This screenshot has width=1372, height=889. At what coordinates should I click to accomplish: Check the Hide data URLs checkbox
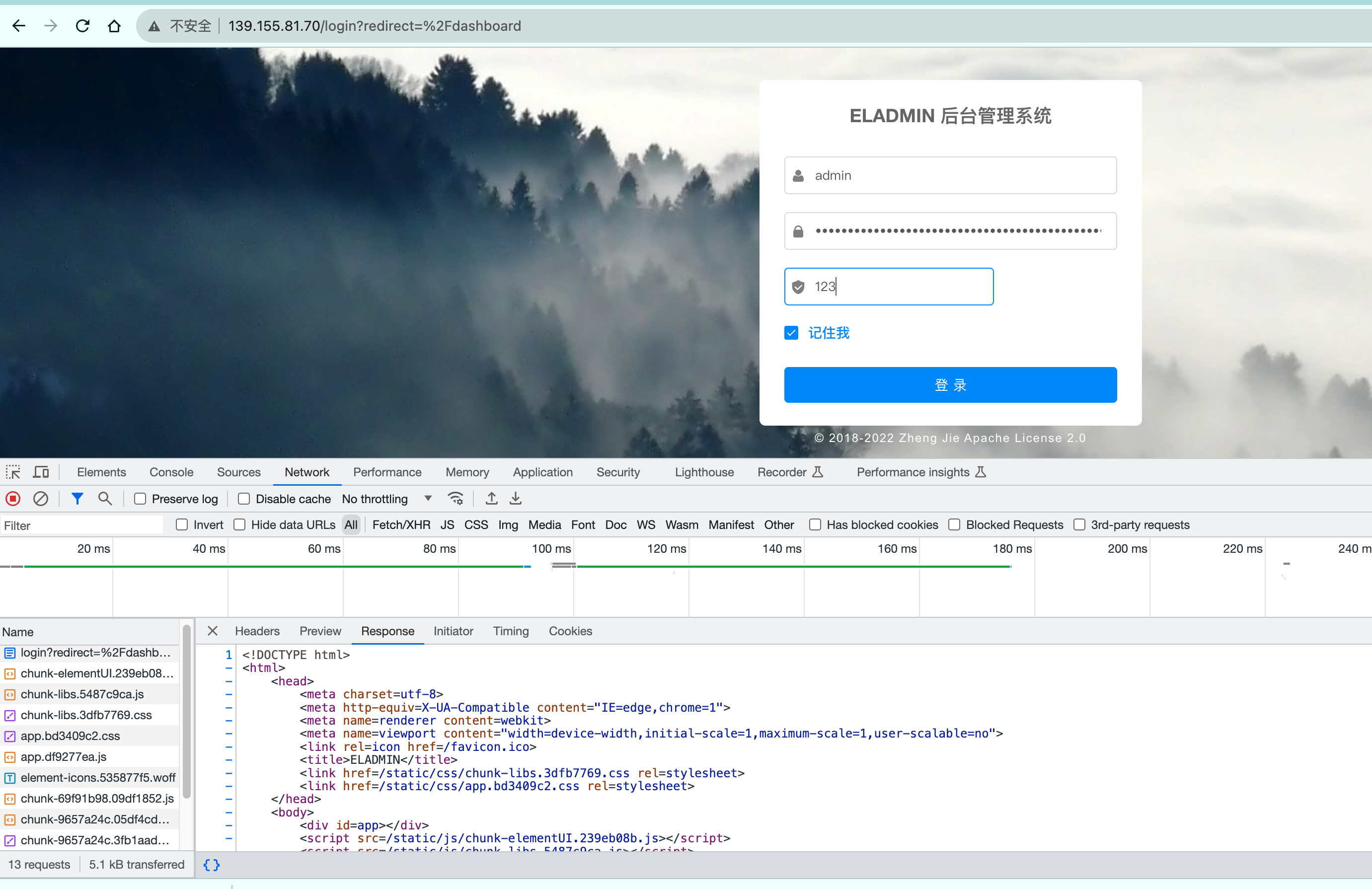tap(239, 524)
